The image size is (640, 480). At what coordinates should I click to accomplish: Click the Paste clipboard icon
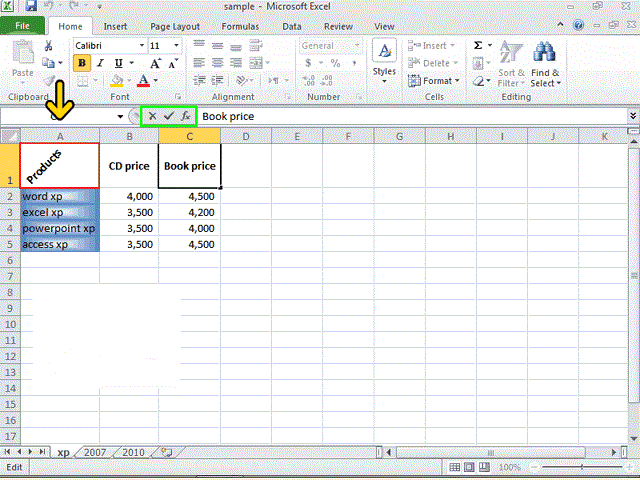(23, 52)
